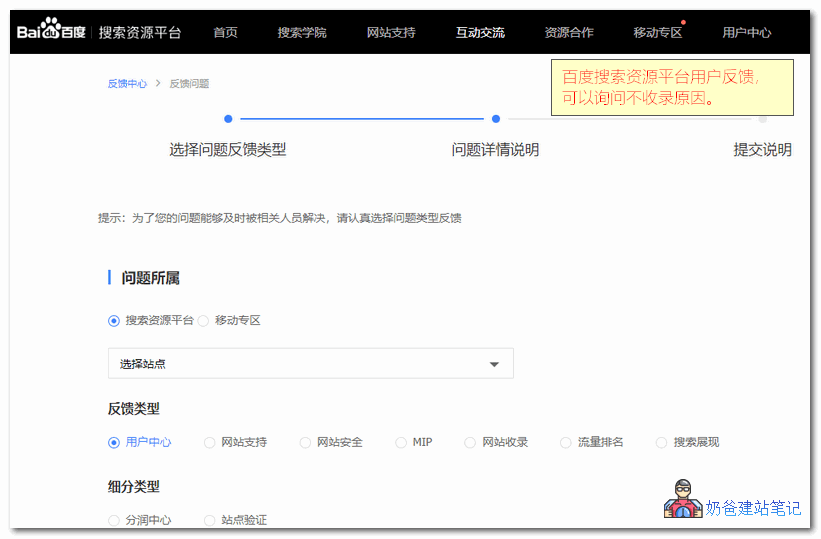Go to 反馈中心 breadcrumb link

click(x=127, y=84)
